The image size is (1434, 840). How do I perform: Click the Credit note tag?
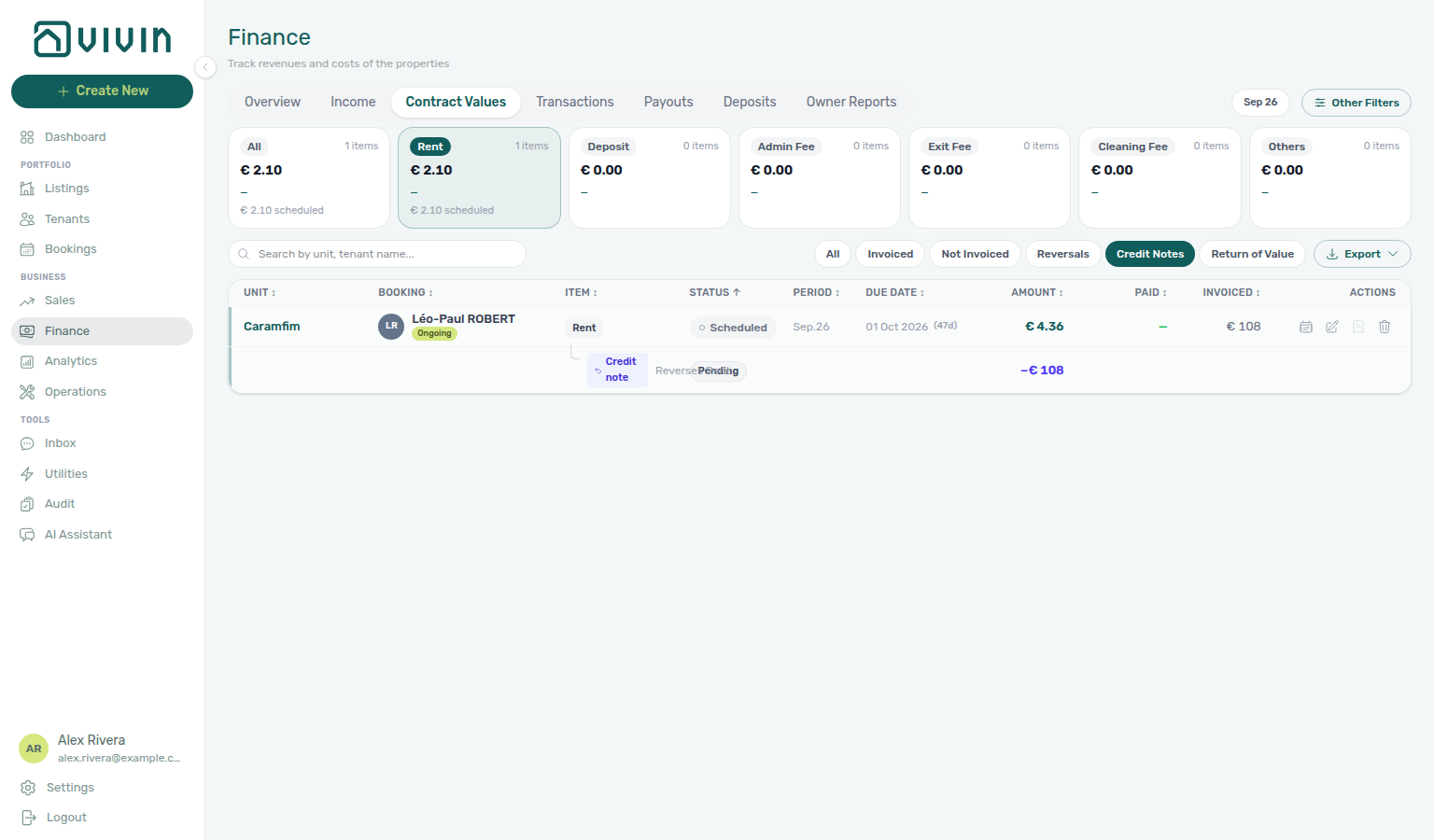617,370
